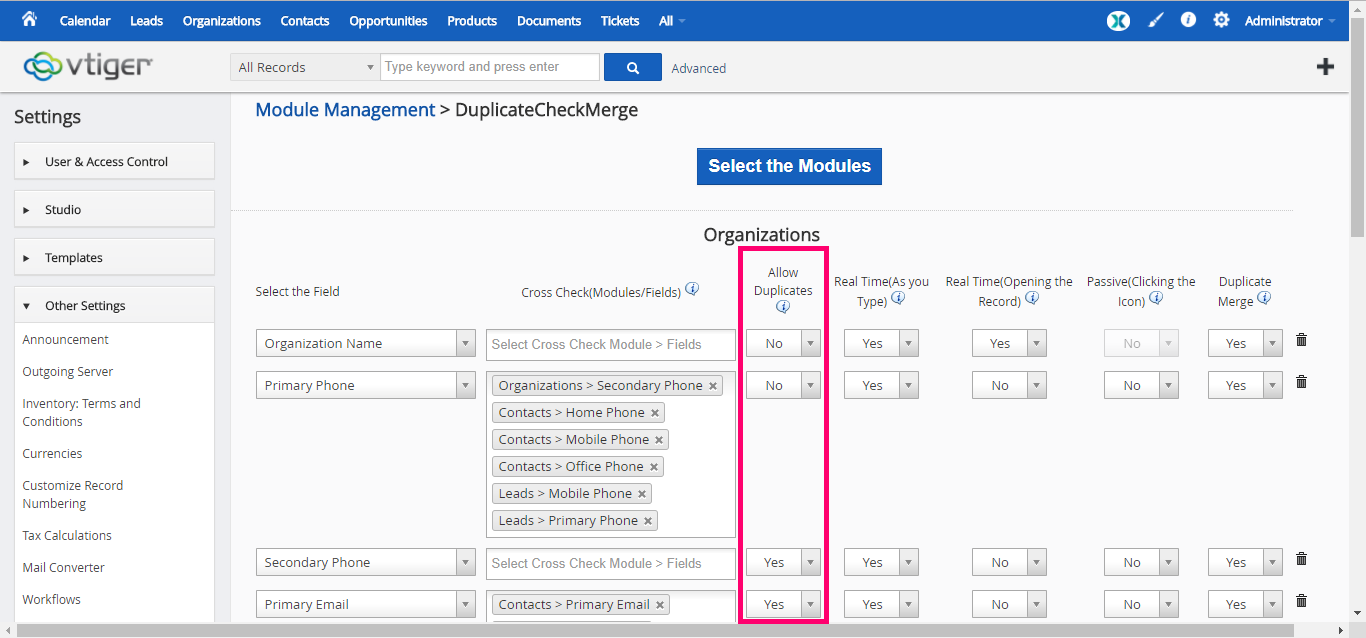Open the theme paintbrush icon
The height and width of the screenshot is (638, 1366).
tap(1156, 20)
